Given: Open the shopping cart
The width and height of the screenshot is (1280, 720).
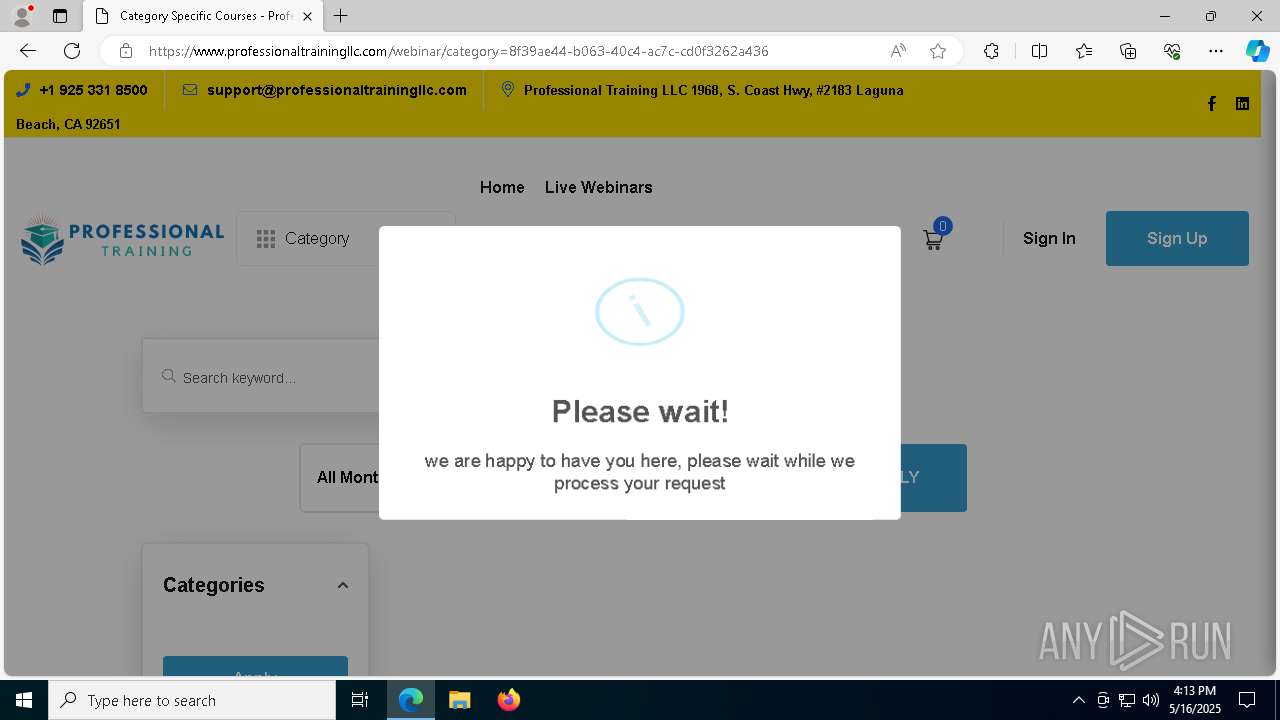Looking at the screenshot, I should 933,239.
